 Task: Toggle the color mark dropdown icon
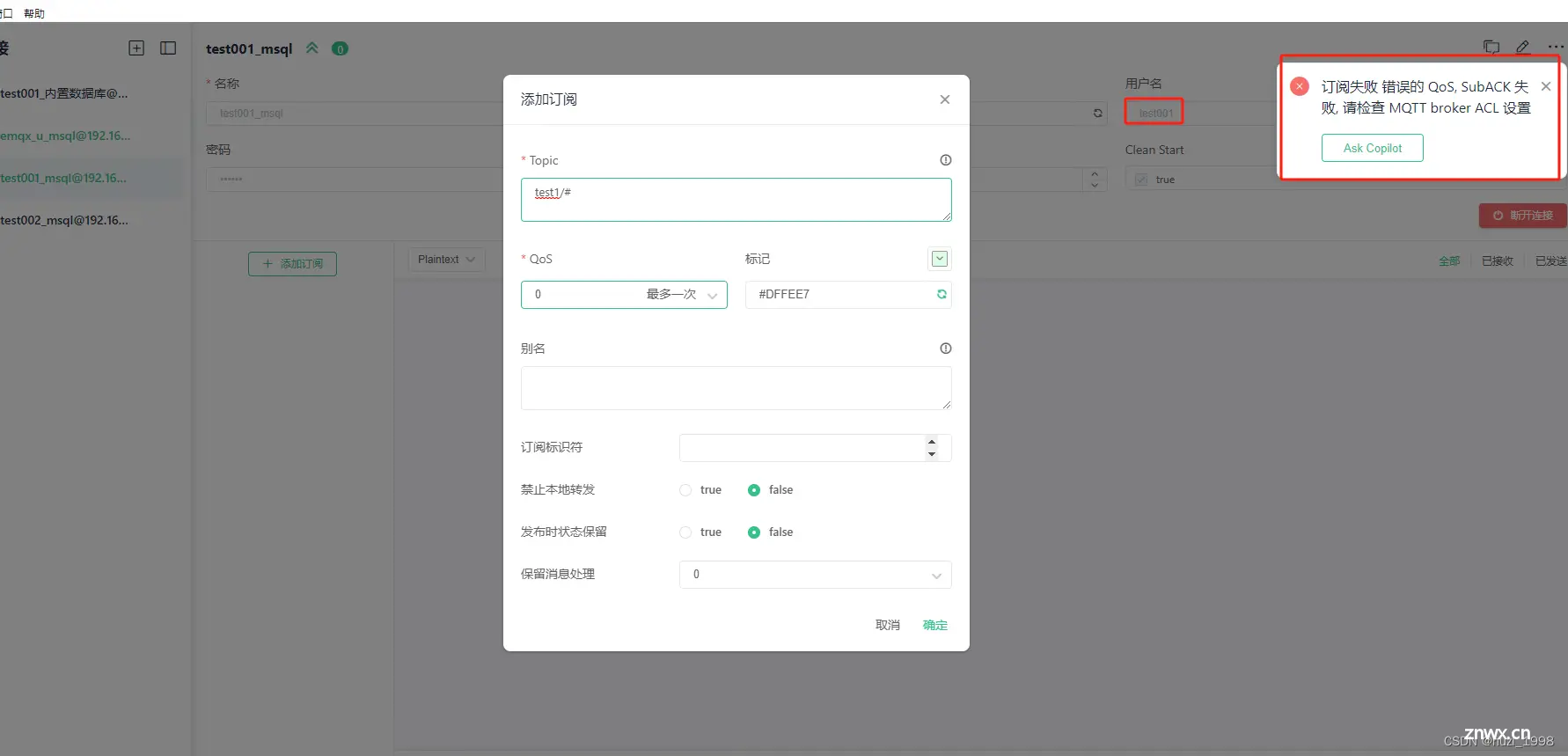click(940, 259)
